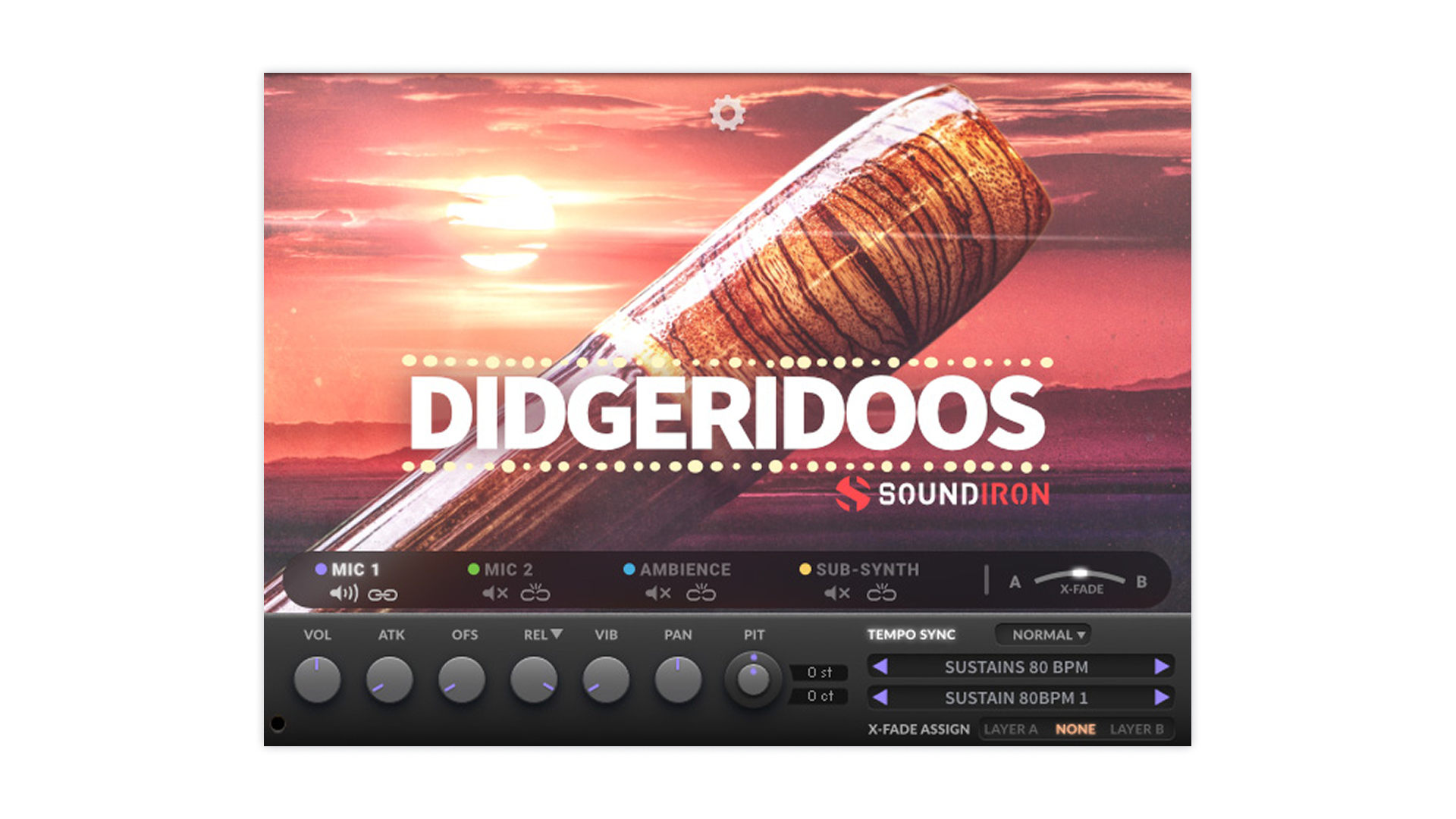Viewport: 1456px width, 819px height.
Task: Mute the Mic 1 speaker icon
Action: [x=344, y=593]
